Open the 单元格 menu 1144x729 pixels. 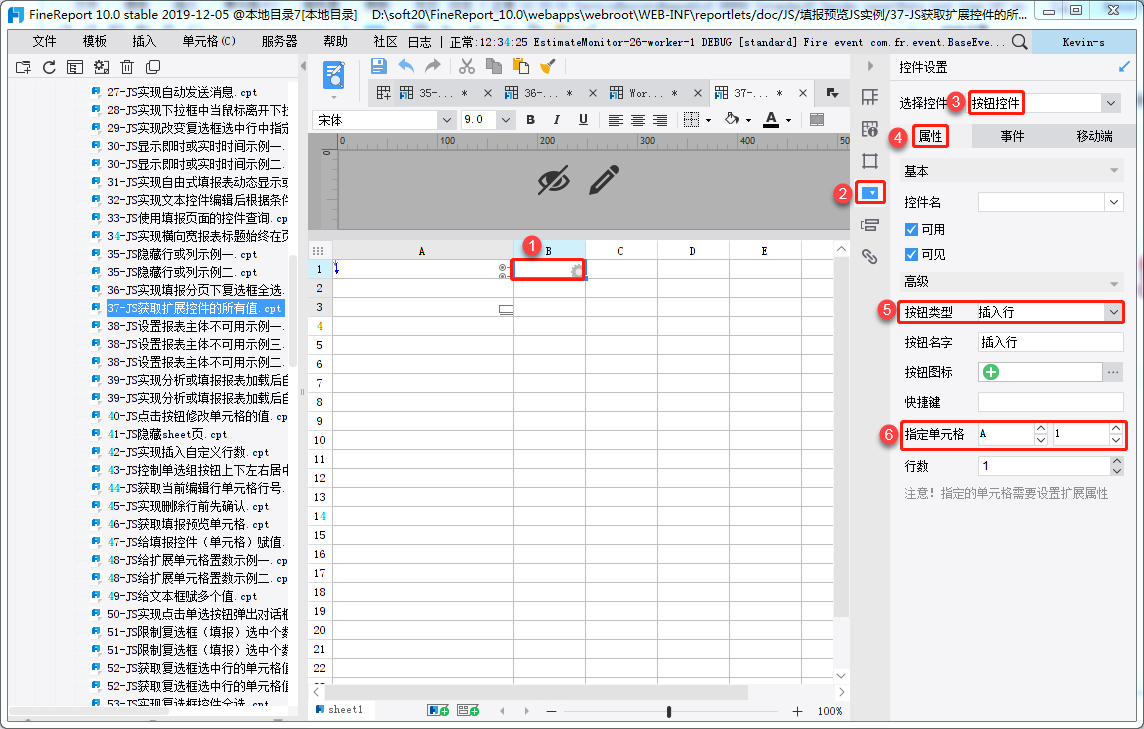click(209, 42)
